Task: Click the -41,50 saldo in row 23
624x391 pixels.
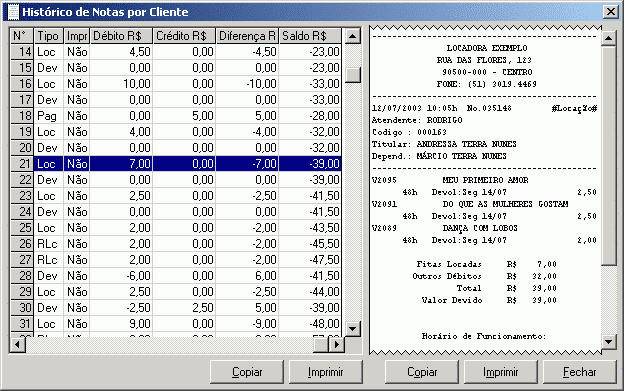Action: pyautogui.click(x=310, y=196)
